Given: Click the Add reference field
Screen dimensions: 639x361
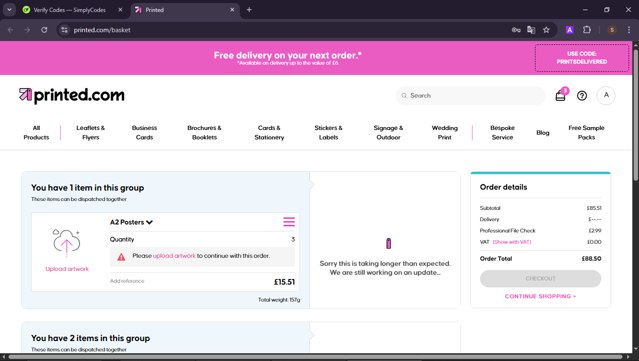Looking at the screenshot, I should tap(127, 281).
